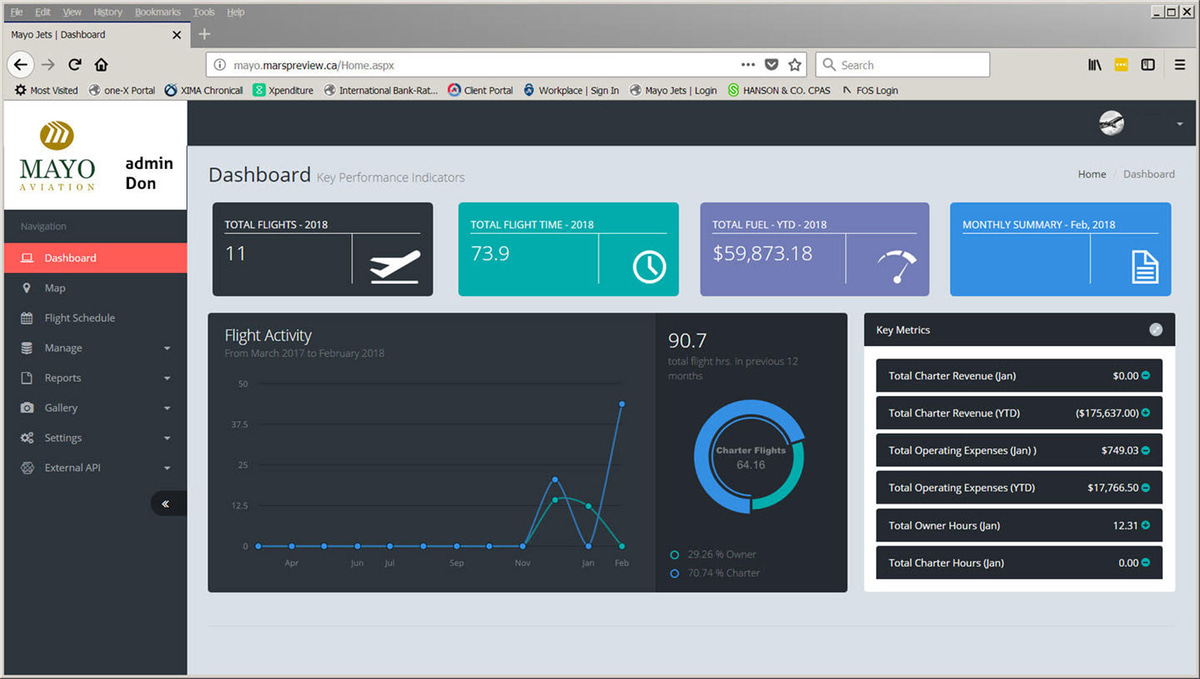This screenshot has height=679, width=1200.
Task: Open user menu via airplane avatar icon
Action: click(1110, 123)
